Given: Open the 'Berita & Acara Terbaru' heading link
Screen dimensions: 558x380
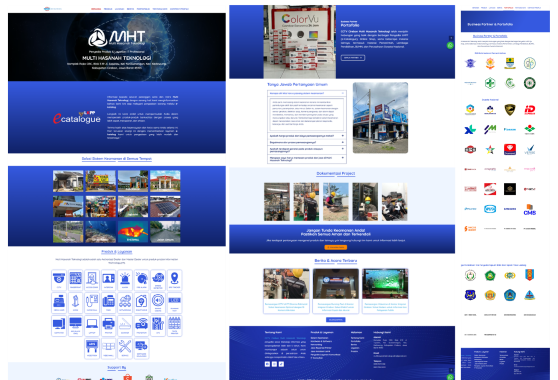Looking at the screenshot, I should [336, 261].
